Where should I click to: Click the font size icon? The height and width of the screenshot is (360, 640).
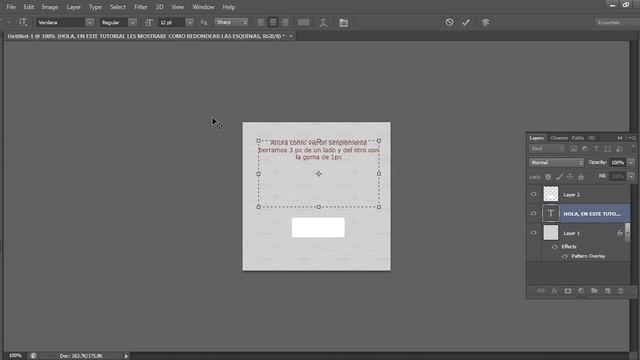149,22
